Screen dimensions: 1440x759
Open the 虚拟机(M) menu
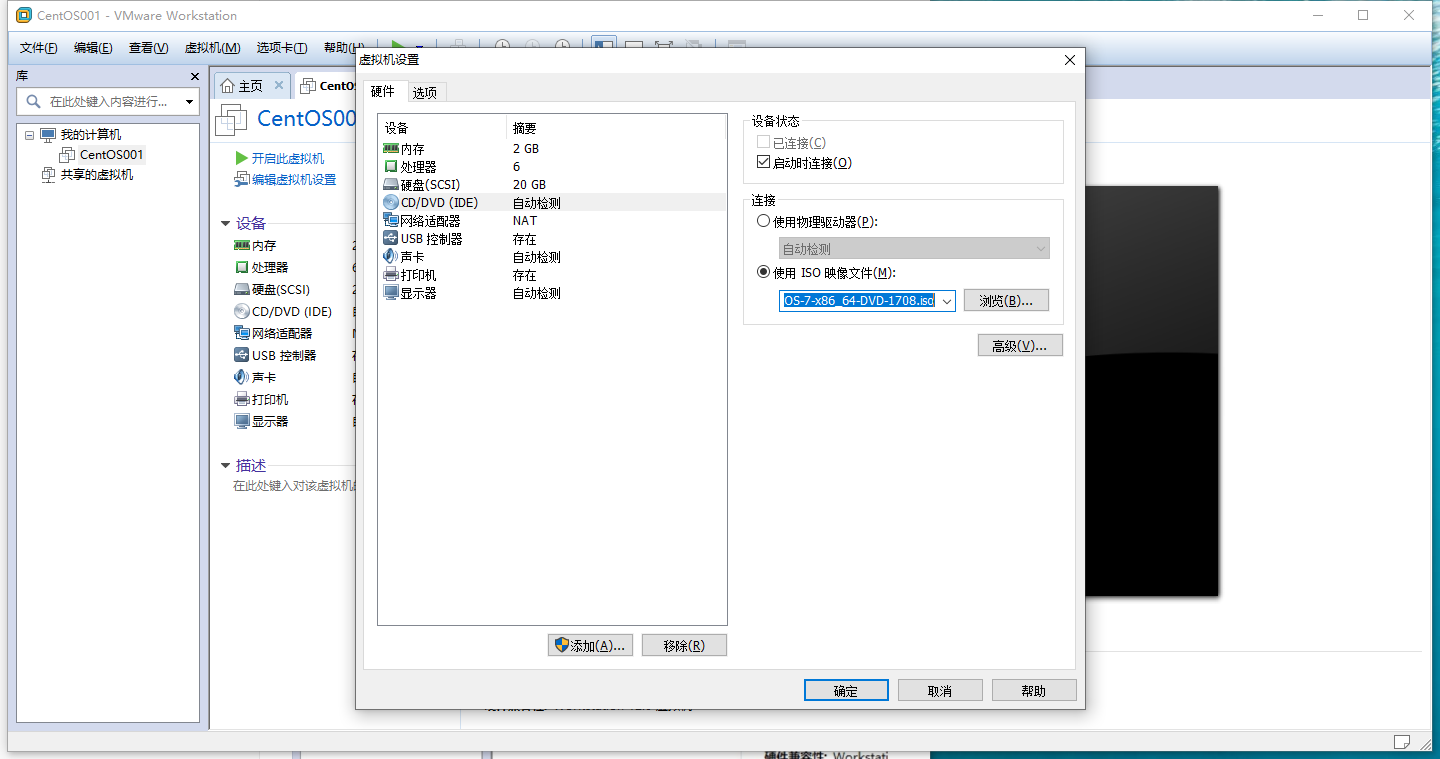(211, 47)
